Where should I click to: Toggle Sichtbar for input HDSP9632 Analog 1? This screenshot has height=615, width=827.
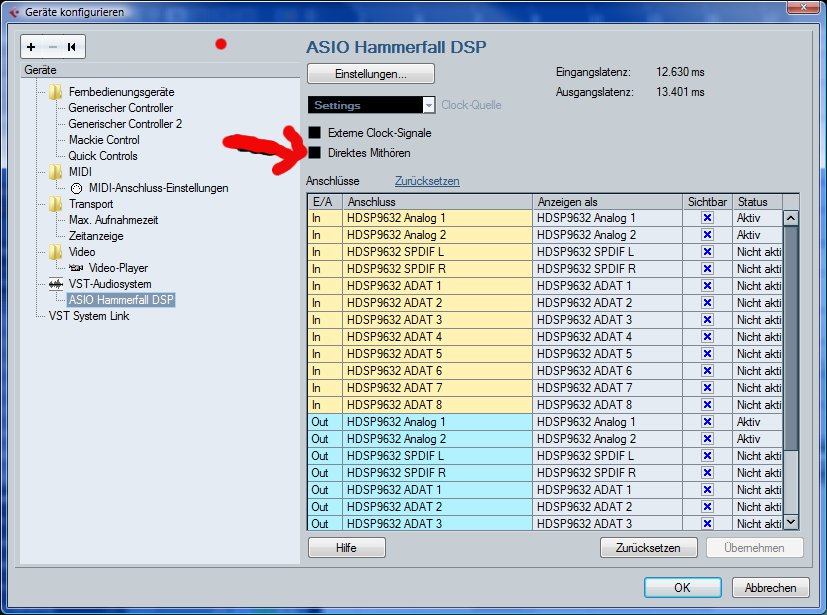[707, 218]
